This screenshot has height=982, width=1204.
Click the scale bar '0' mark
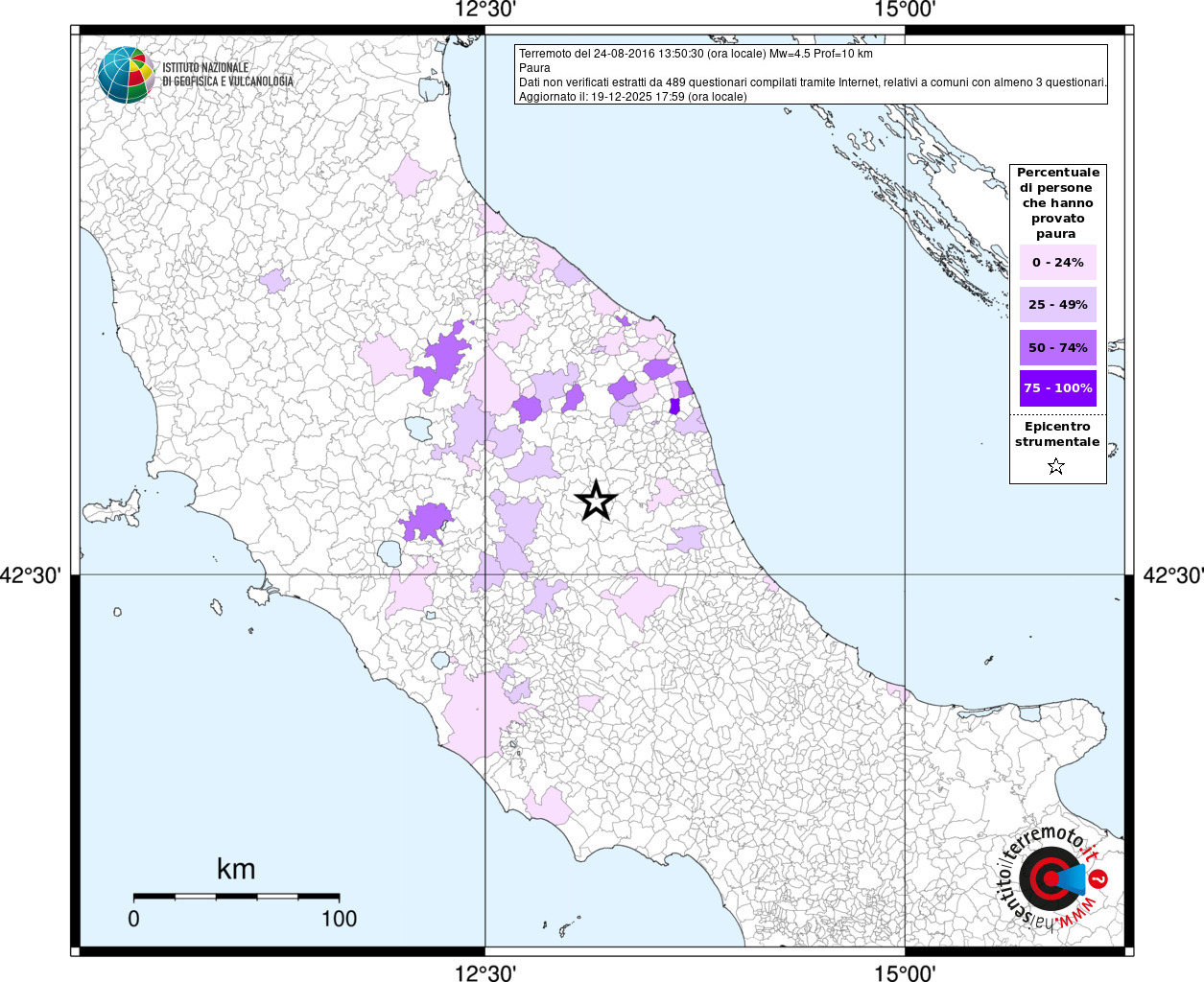[x=133, y=919]
